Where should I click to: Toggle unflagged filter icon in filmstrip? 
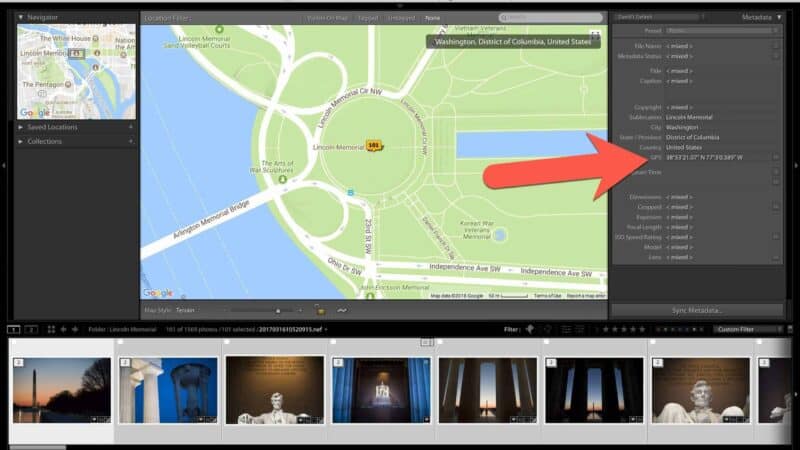(548, 330)
